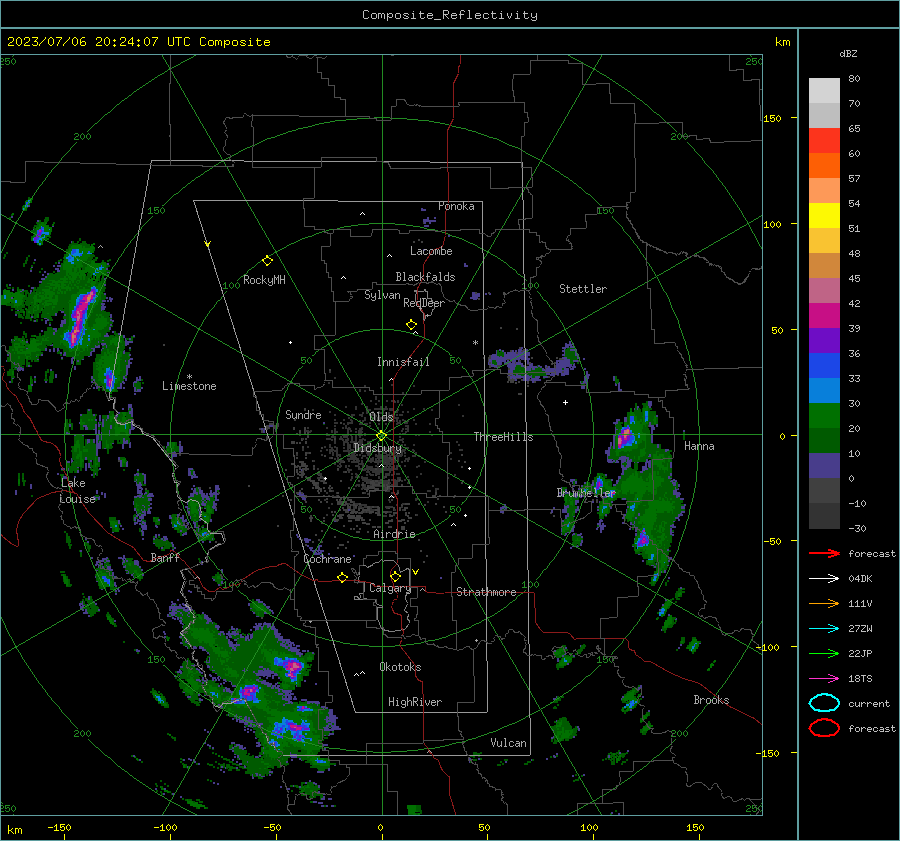Screen dimensions: 900x841
Task: Click the ThreeHills town label
Action: pos(503,437)
